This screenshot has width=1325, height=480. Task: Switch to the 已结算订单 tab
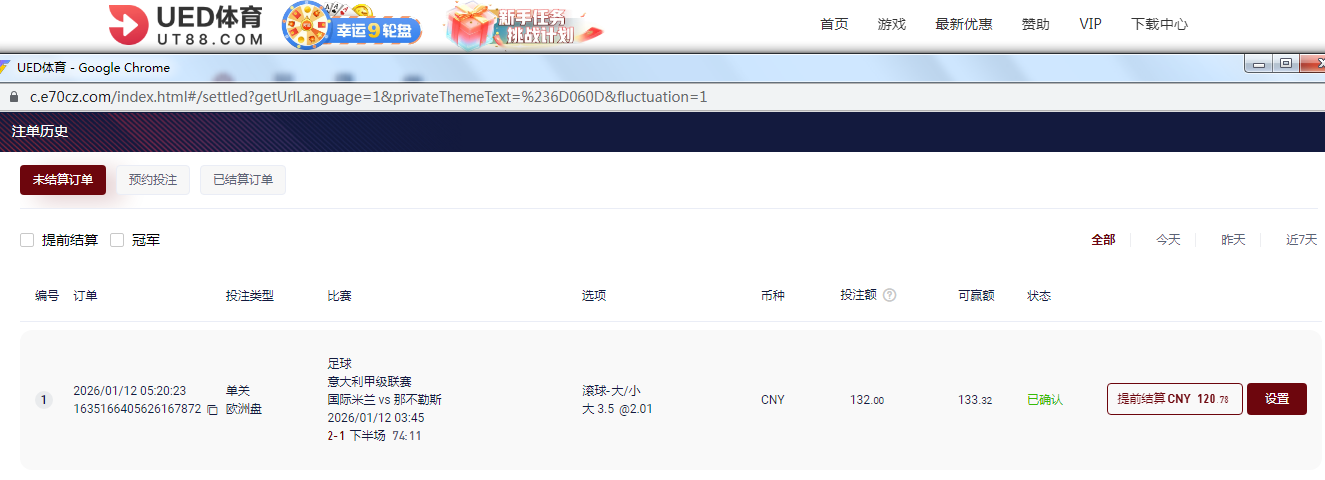pos(243,180)
